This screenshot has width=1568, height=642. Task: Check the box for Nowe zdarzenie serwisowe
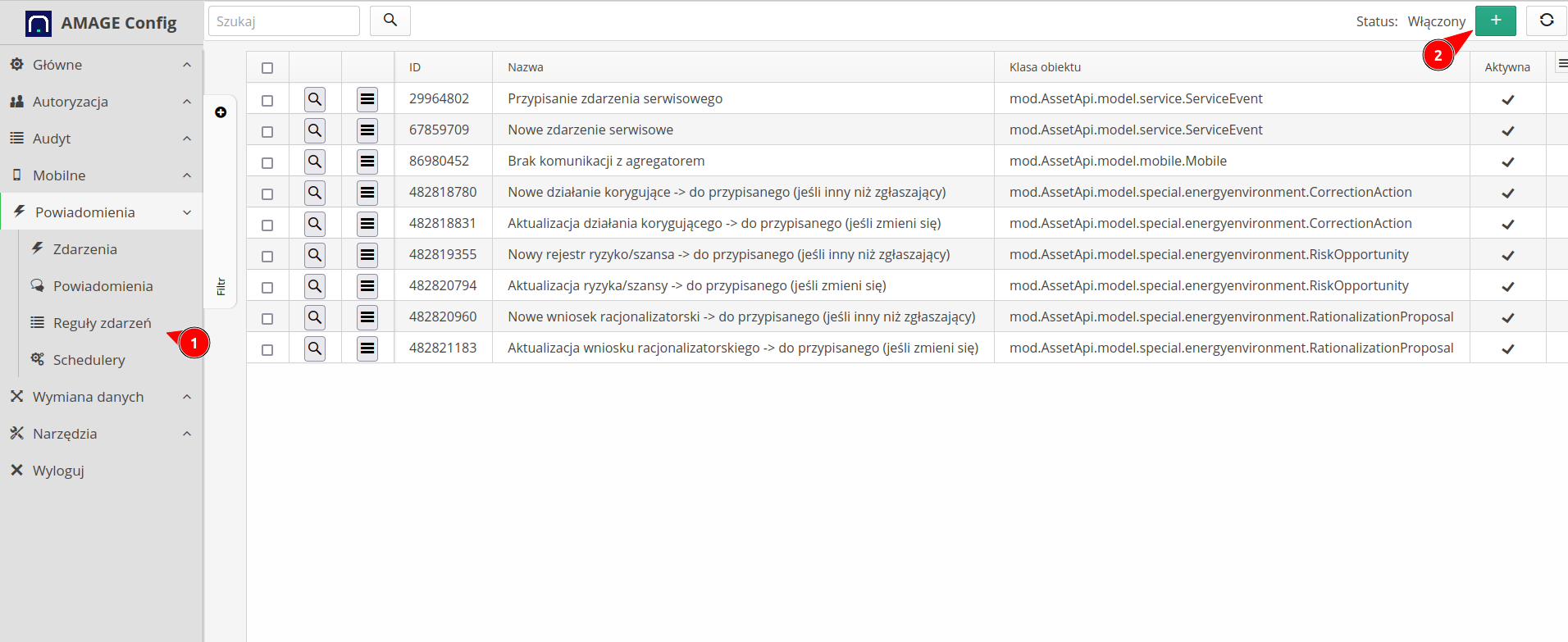point(267,131)
